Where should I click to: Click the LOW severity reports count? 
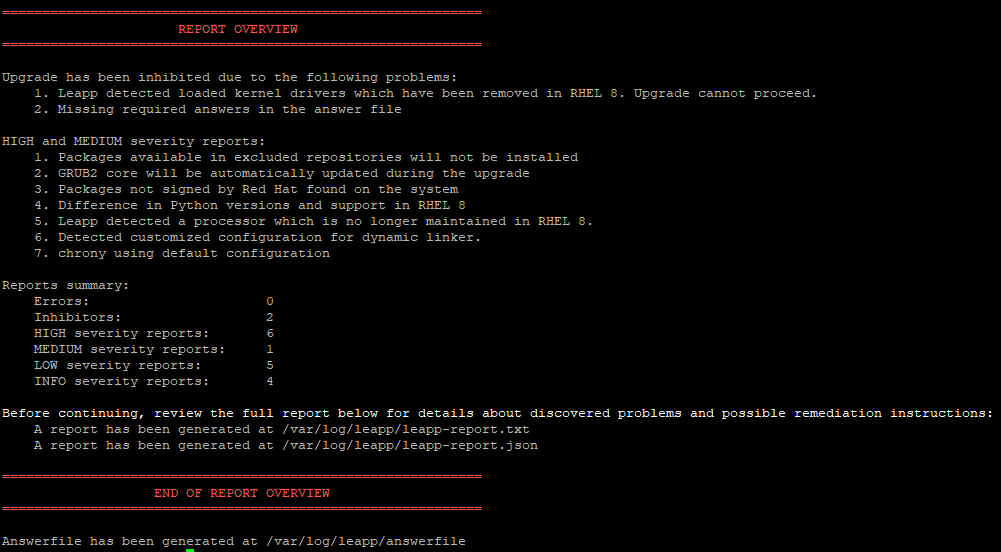[270, 365]
